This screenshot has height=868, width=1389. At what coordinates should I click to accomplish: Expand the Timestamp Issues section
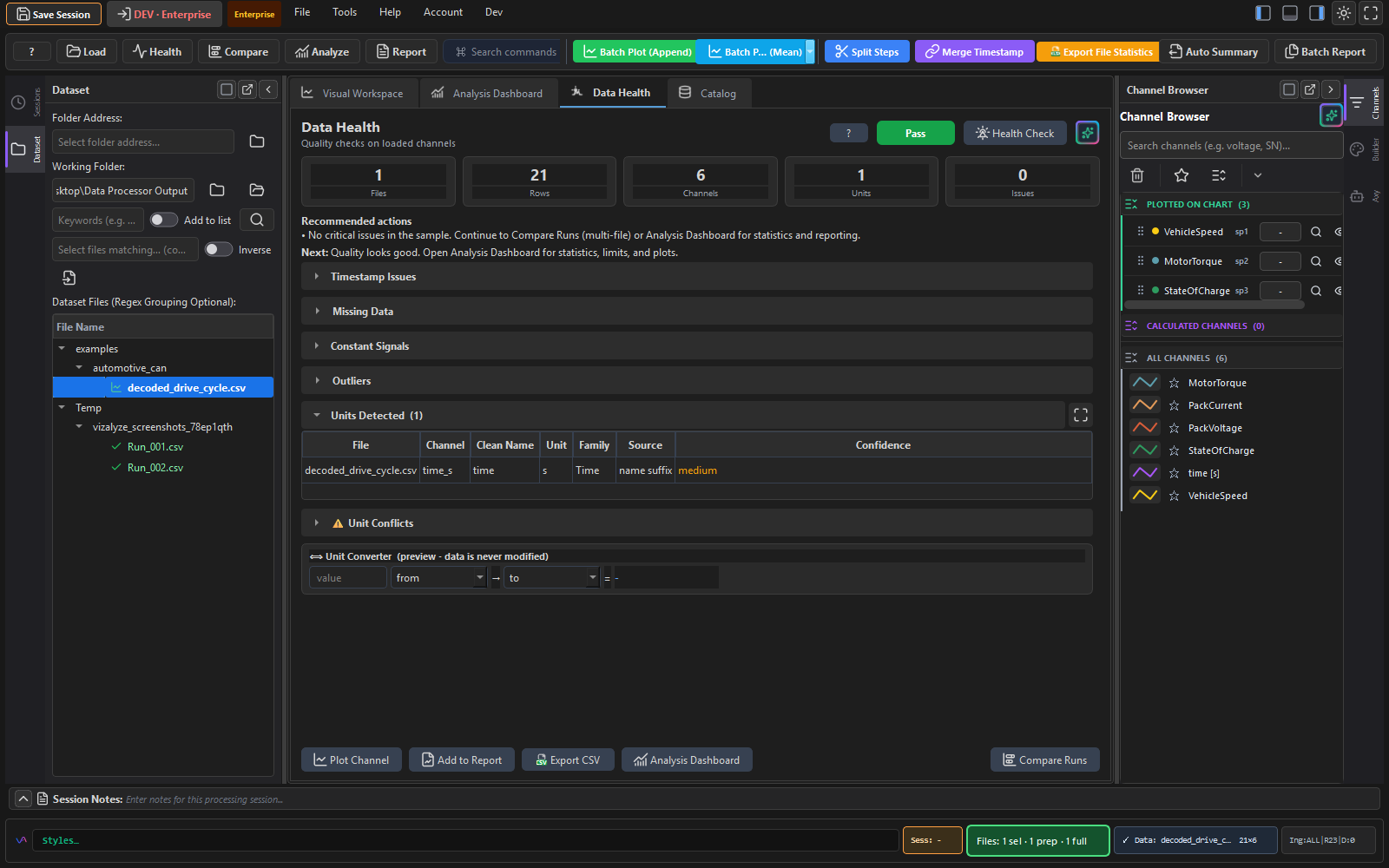[696, 277]
